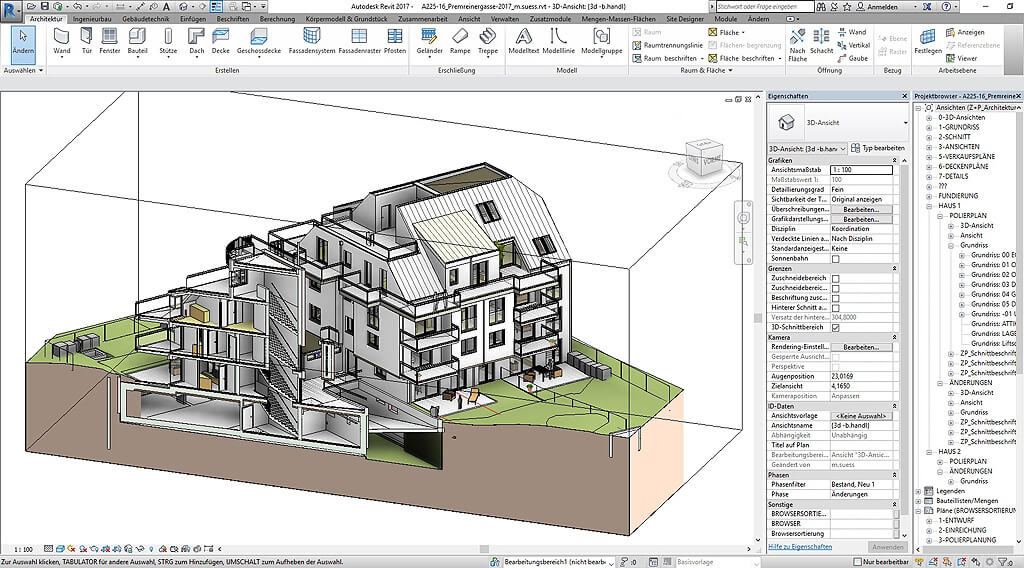
Task: Collapse the HAUS 1 tree node
Action: coord(931,206)
